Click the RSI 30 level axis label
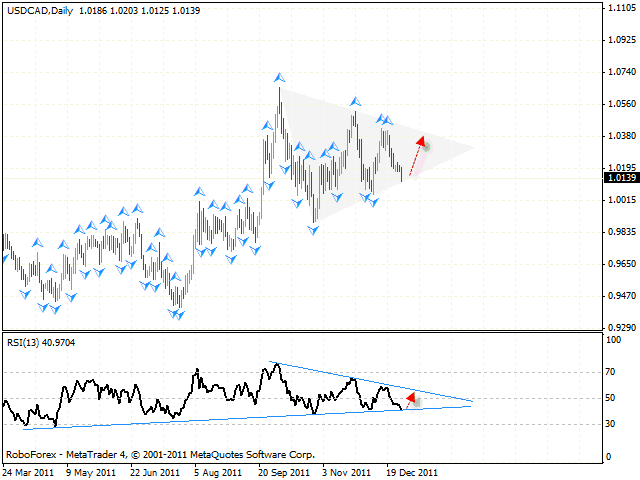This screenshot has width=640, height=480. 611,424
